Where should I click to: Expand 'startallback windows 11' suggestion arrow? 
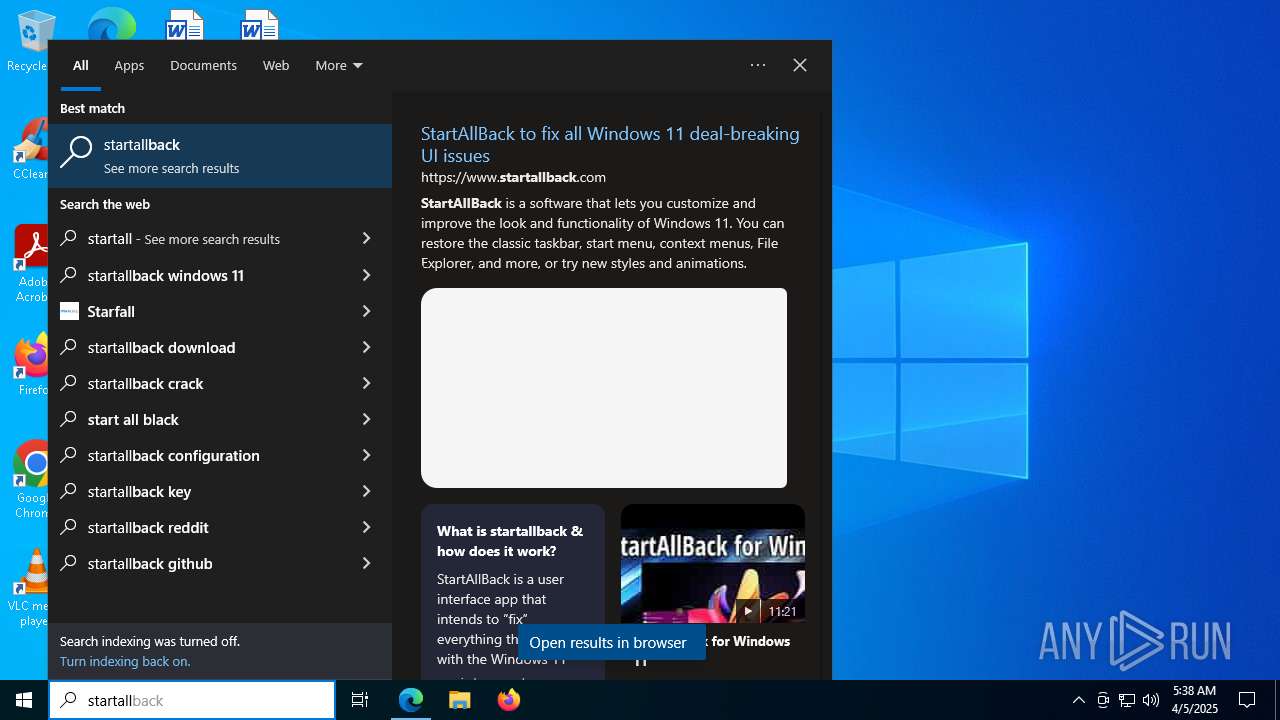point(366,275)
